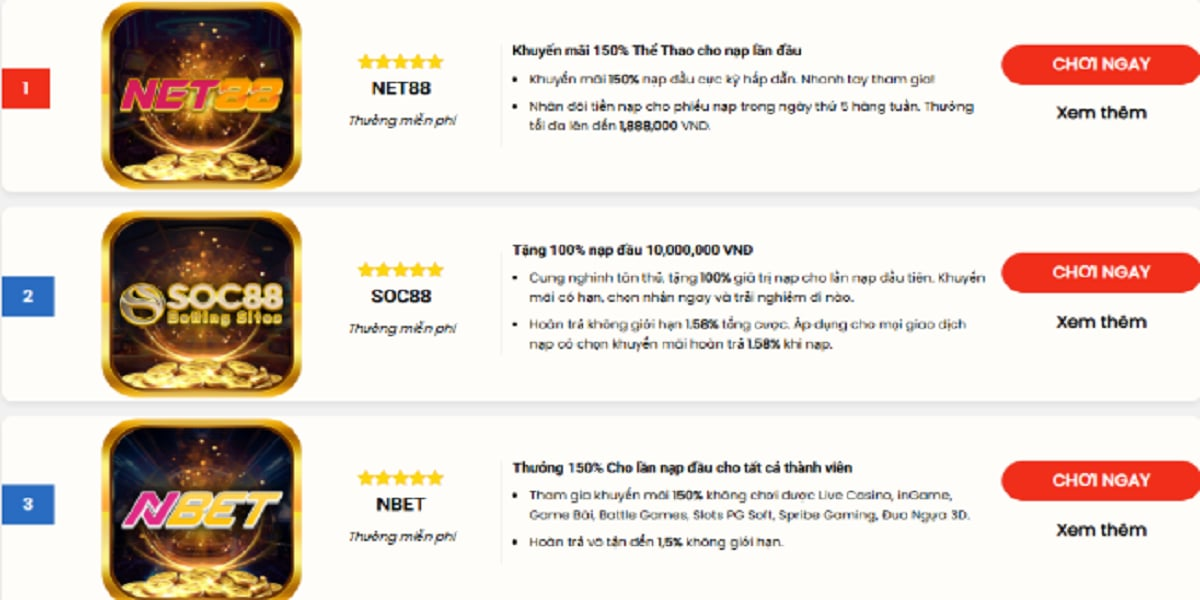Click the NET88 five-star rating
This screenshot has height=600, width=1200.
[x=400, y=62]
